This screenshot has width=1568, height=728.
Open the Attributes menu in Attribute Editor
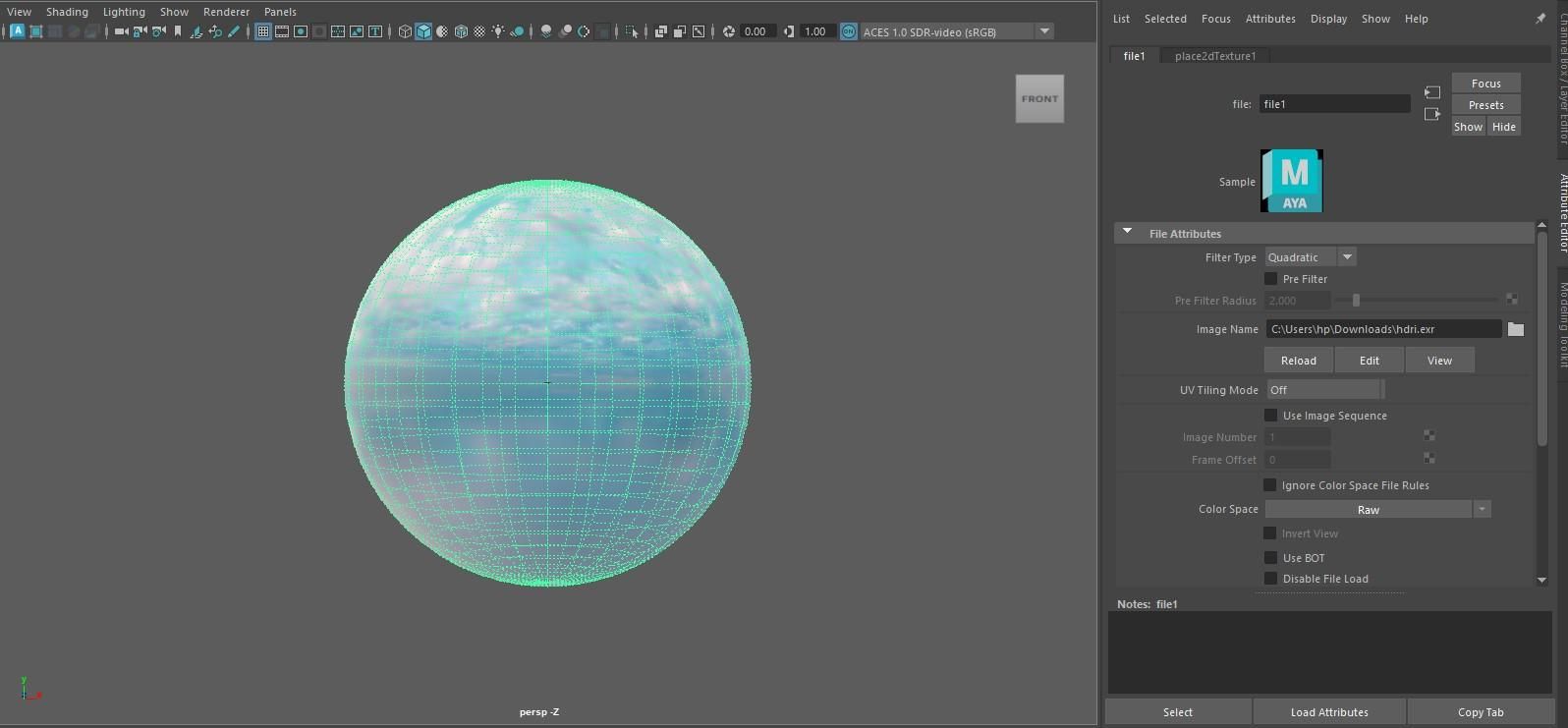tap(1270, 19)
